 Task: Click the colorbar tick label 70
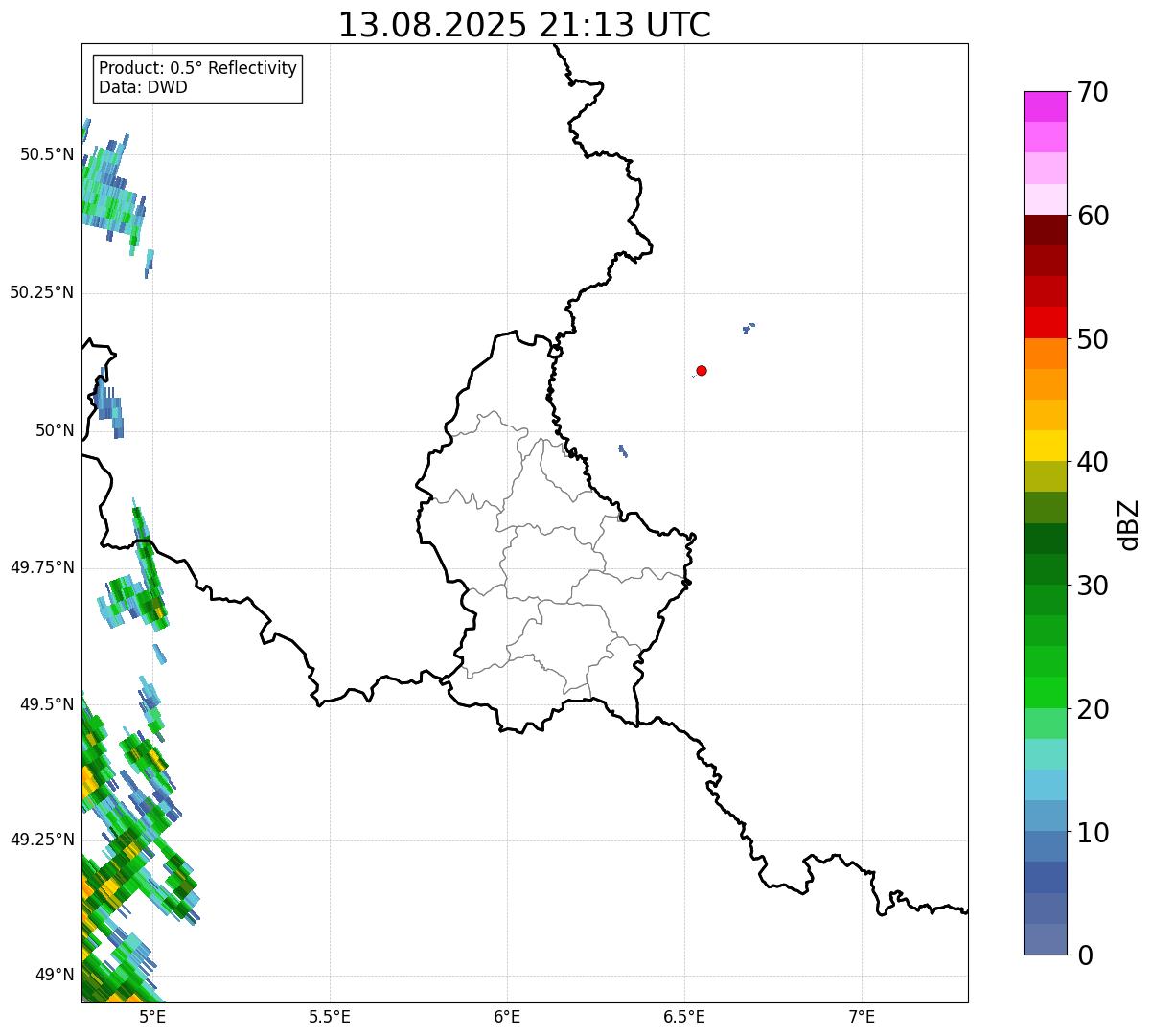point(1094,92)
